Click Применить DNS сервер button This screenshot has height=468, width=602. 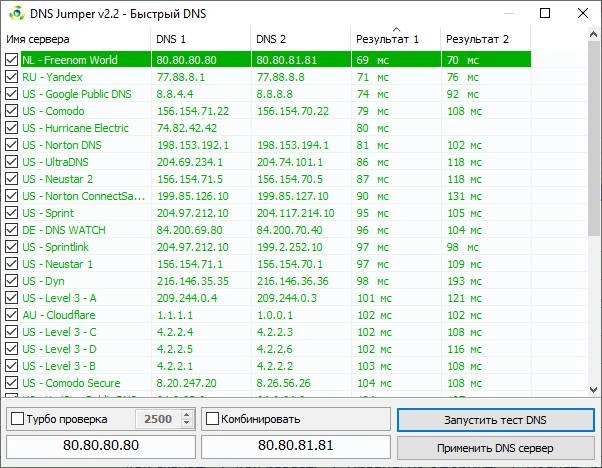[x=496, y=448]
